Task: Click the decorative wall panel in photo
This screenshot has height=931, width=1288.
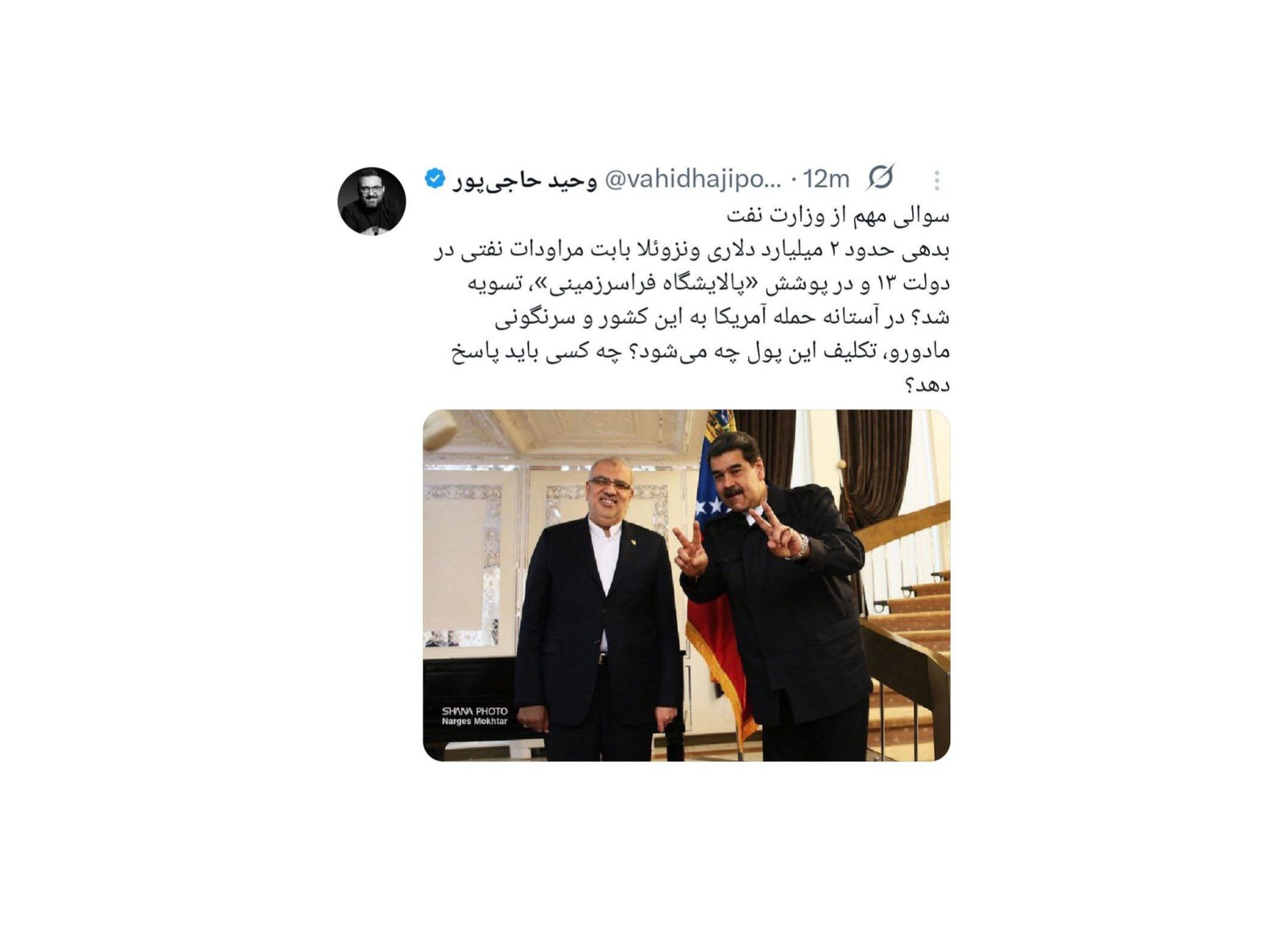Action: (x=463, y=564)
